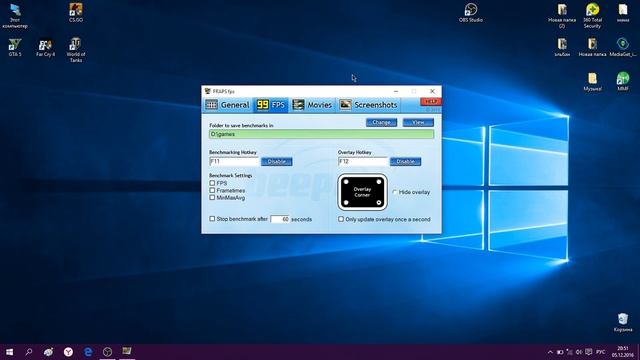Open the General tab in FRAPS
Image resolution: width=640 pixels, height=360 pixels.
point(227,105)
